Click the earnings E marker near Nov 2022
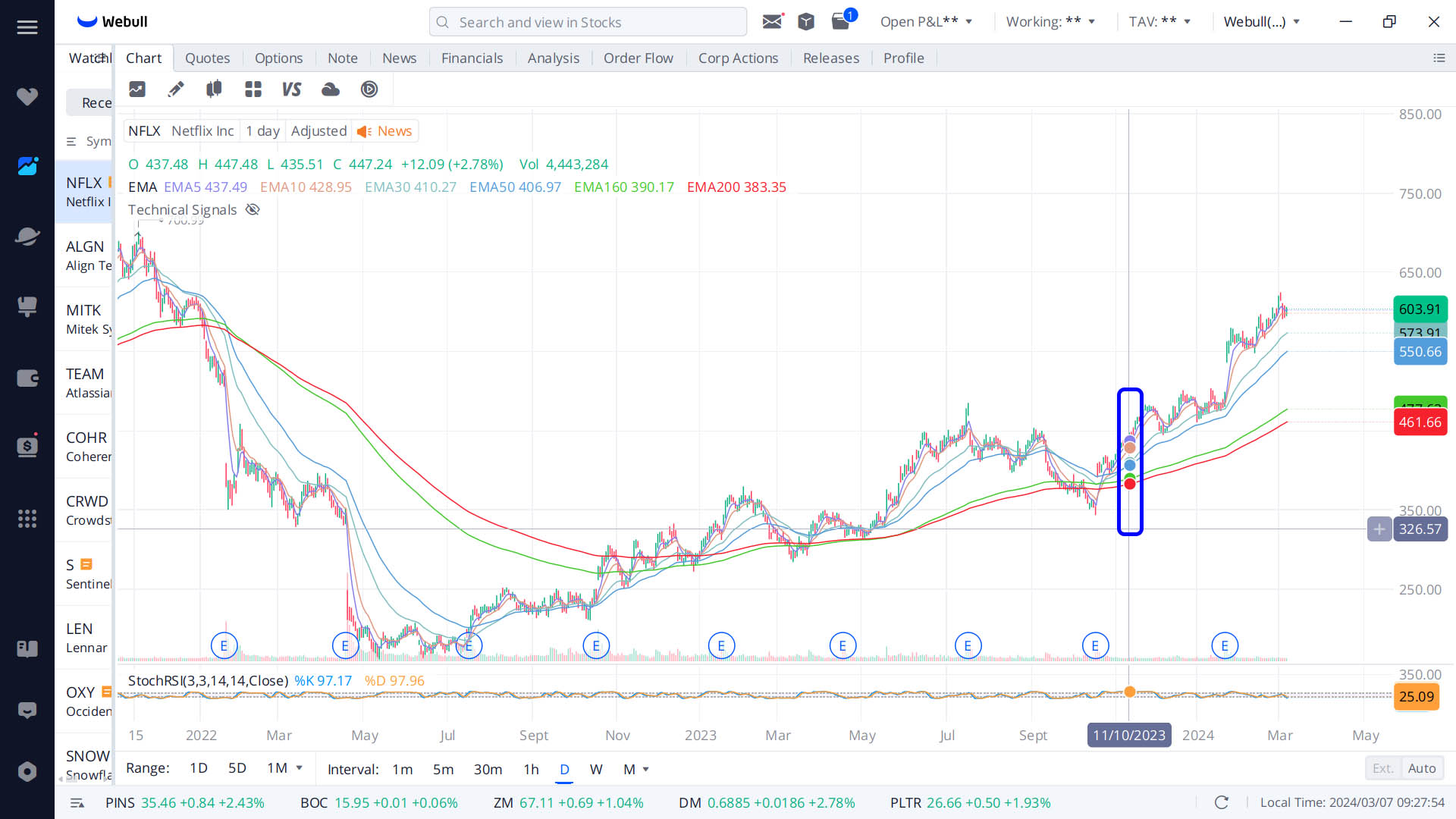 tap(596, 646)
